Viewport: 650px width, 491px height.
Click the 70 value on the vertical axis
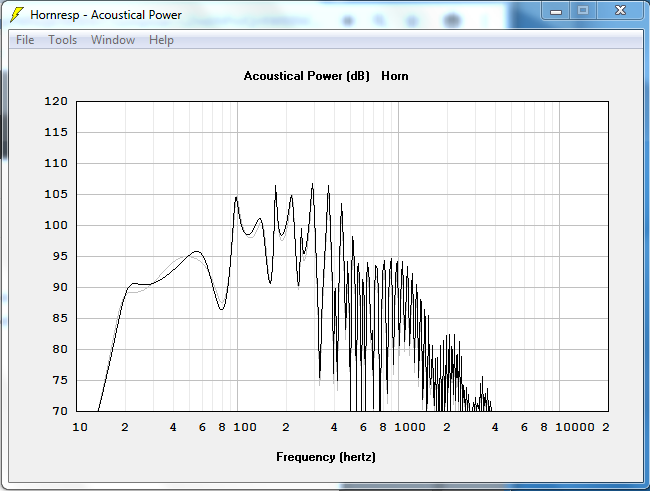60,411
